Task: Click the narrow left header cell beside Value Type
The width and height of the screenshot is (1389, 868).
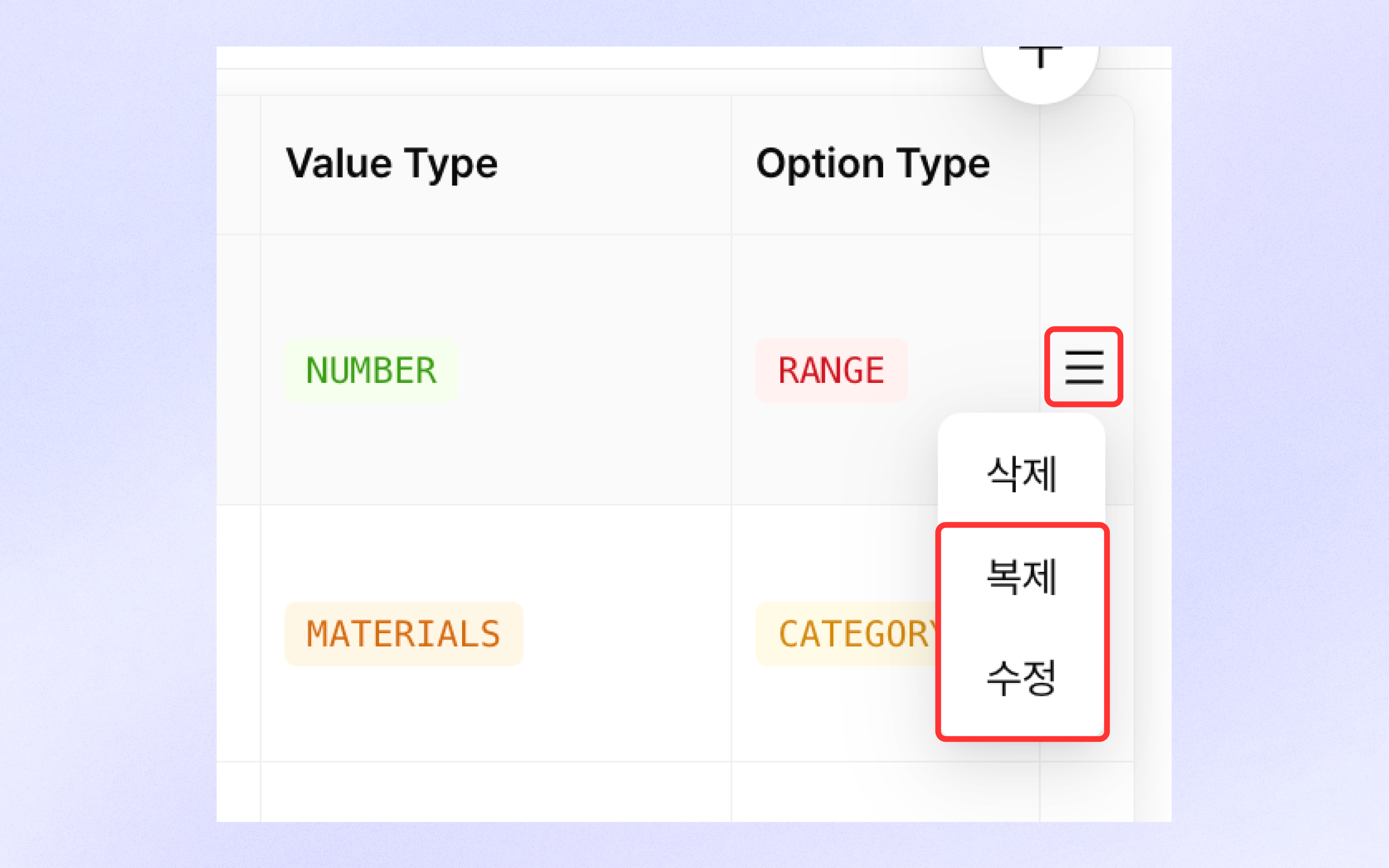Action: click(x=238, y=165)
